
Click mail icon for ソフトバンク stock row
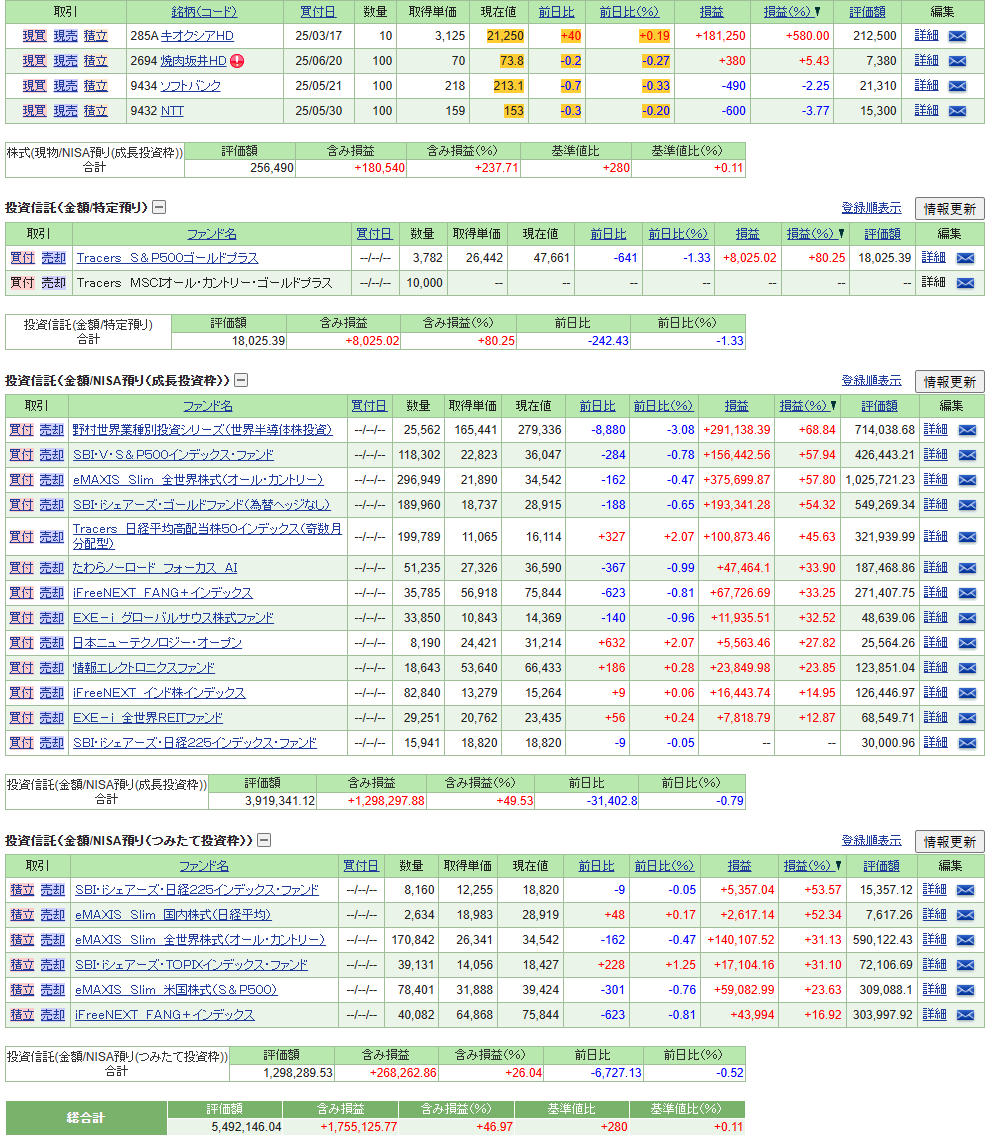click(957, 86)
